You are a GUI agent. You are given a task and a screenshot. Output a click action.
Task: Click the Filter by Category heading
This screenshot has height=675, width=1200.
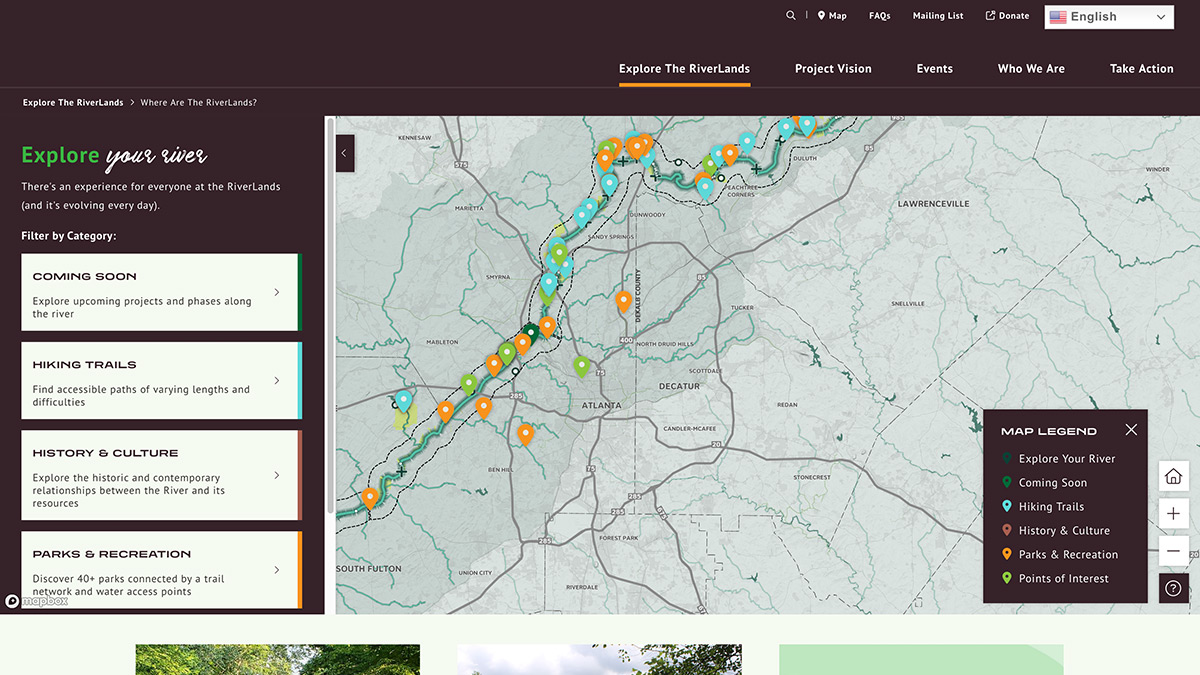pos(69,236)
